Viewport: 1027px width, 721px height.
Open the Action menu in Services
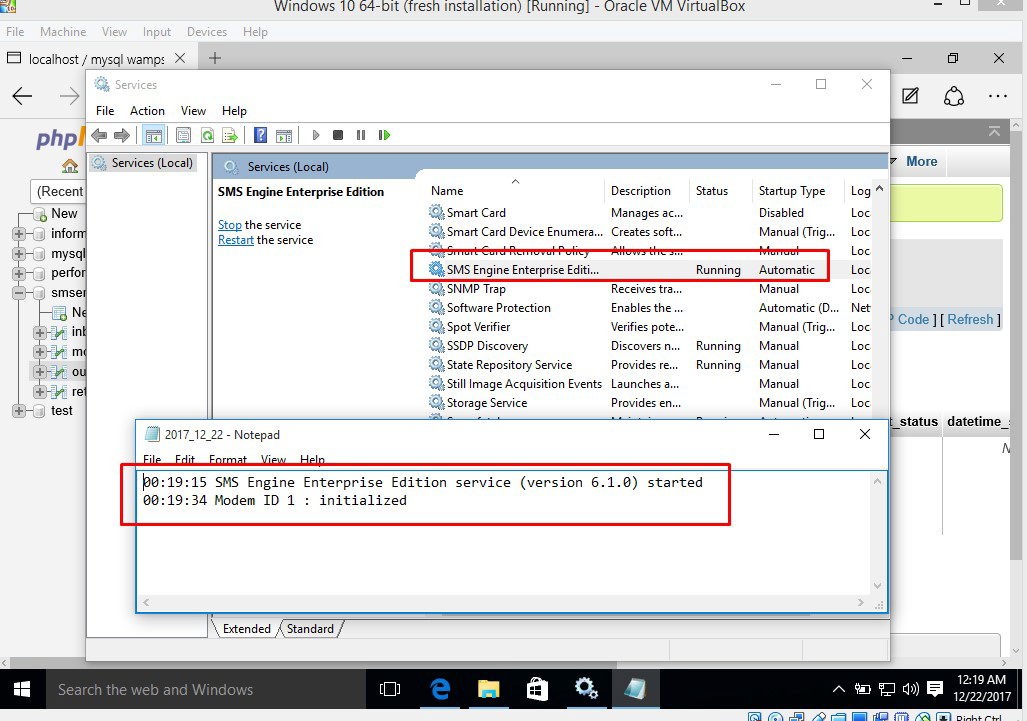(147, 111)
